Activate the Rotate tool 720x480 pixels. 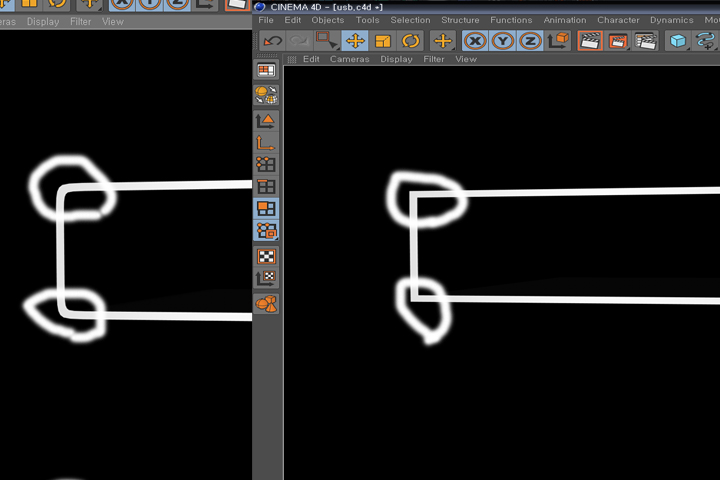coord(410,41)
